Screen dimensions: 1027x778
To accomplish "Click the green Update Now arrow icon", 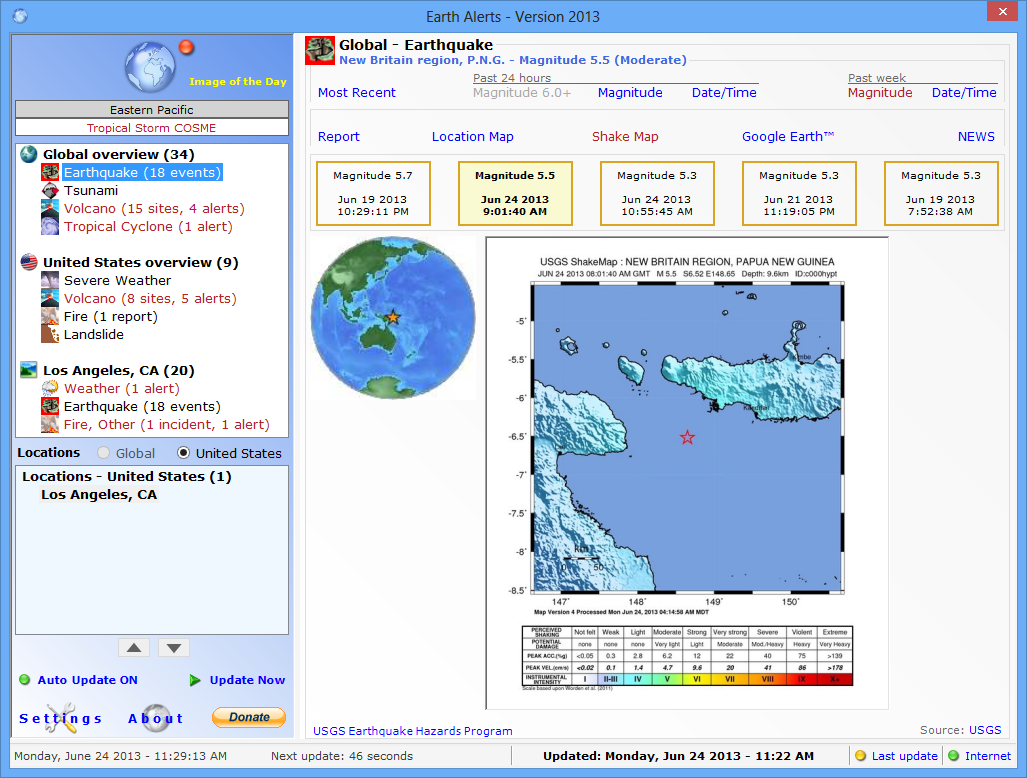I will pyautogui.click(x=195, y=680).
